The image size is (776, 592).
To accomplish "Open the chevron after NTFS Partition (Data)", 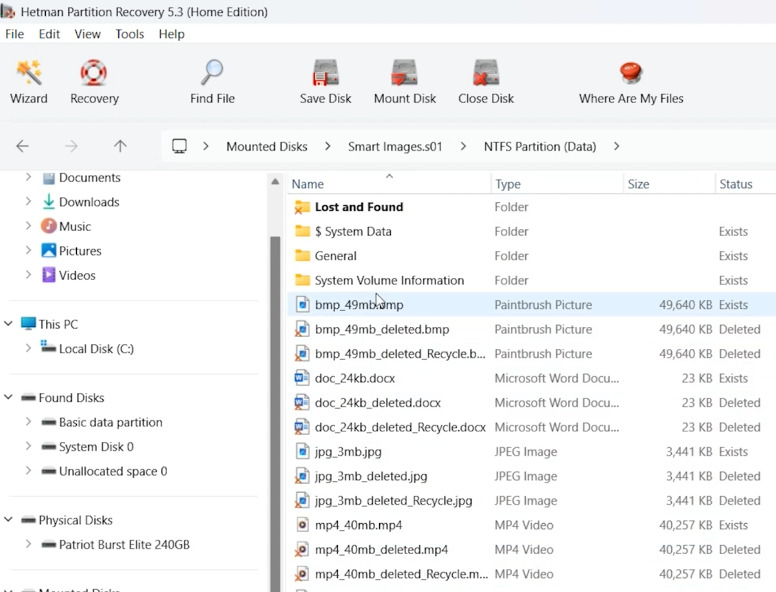I will 616,146.
